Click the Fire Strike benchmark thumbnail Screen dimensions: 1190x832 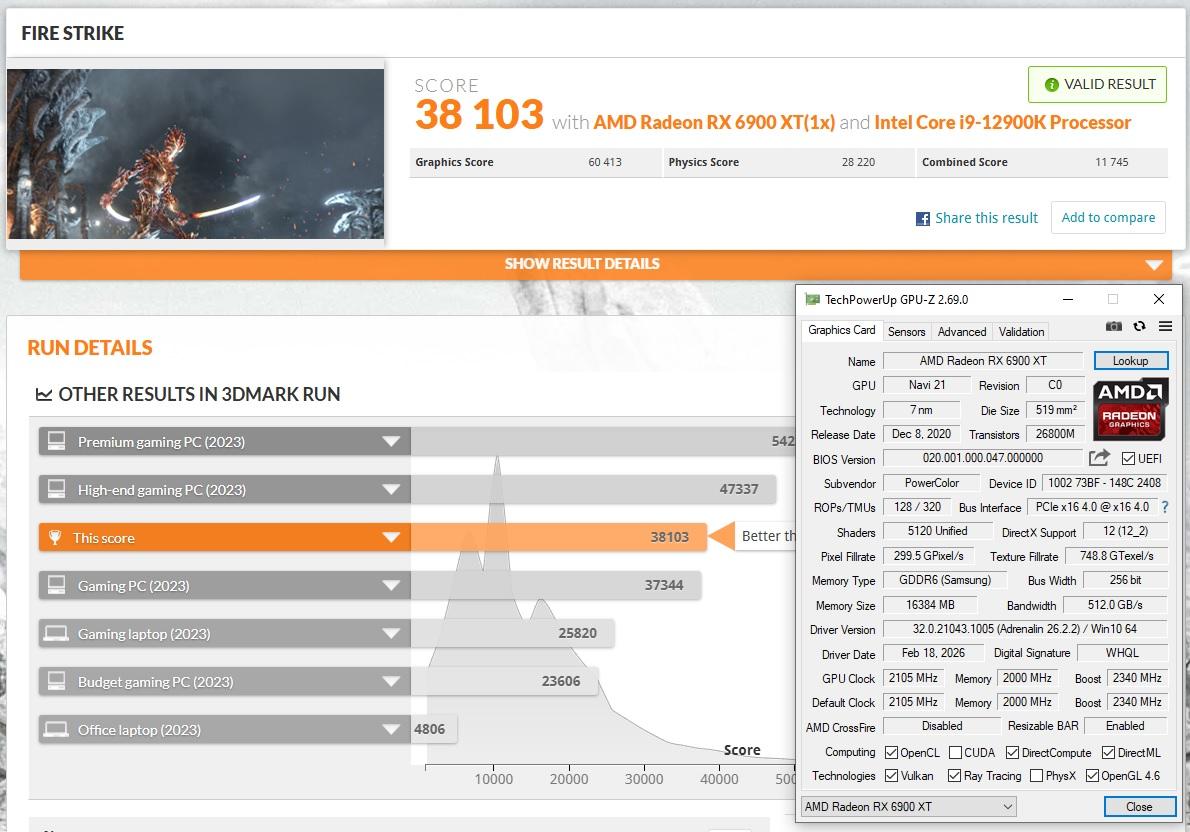pos(195,153)
